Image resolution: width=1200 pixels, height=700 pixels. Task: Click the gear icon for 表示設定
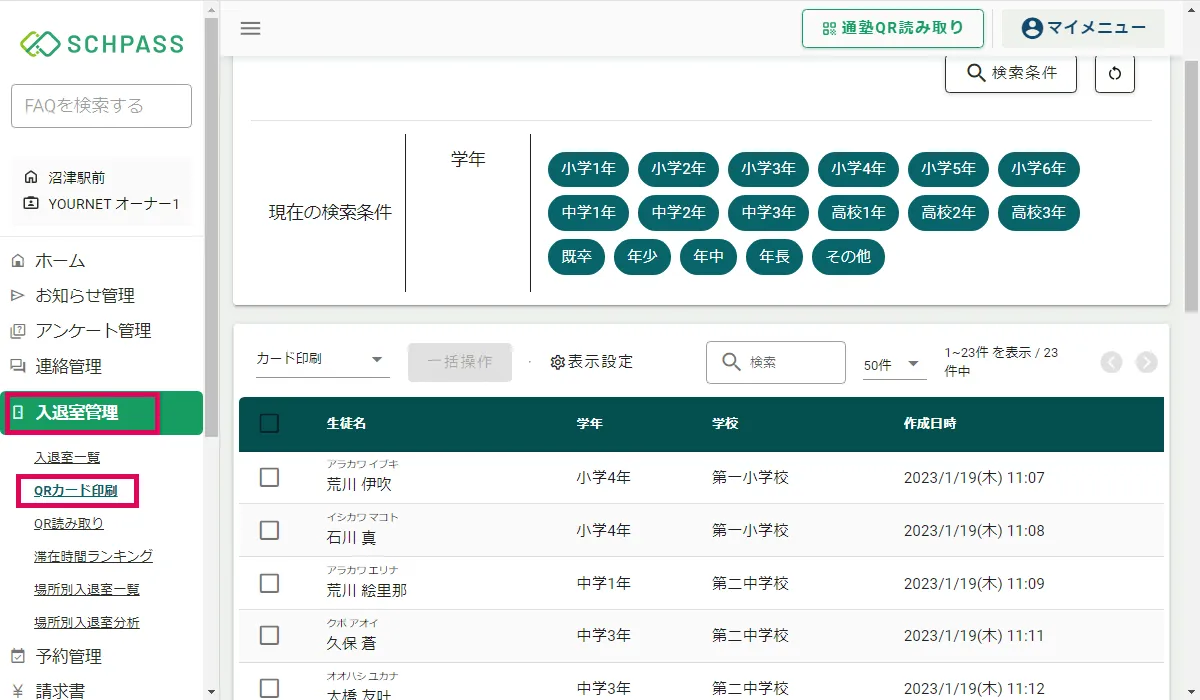[558, 362]
